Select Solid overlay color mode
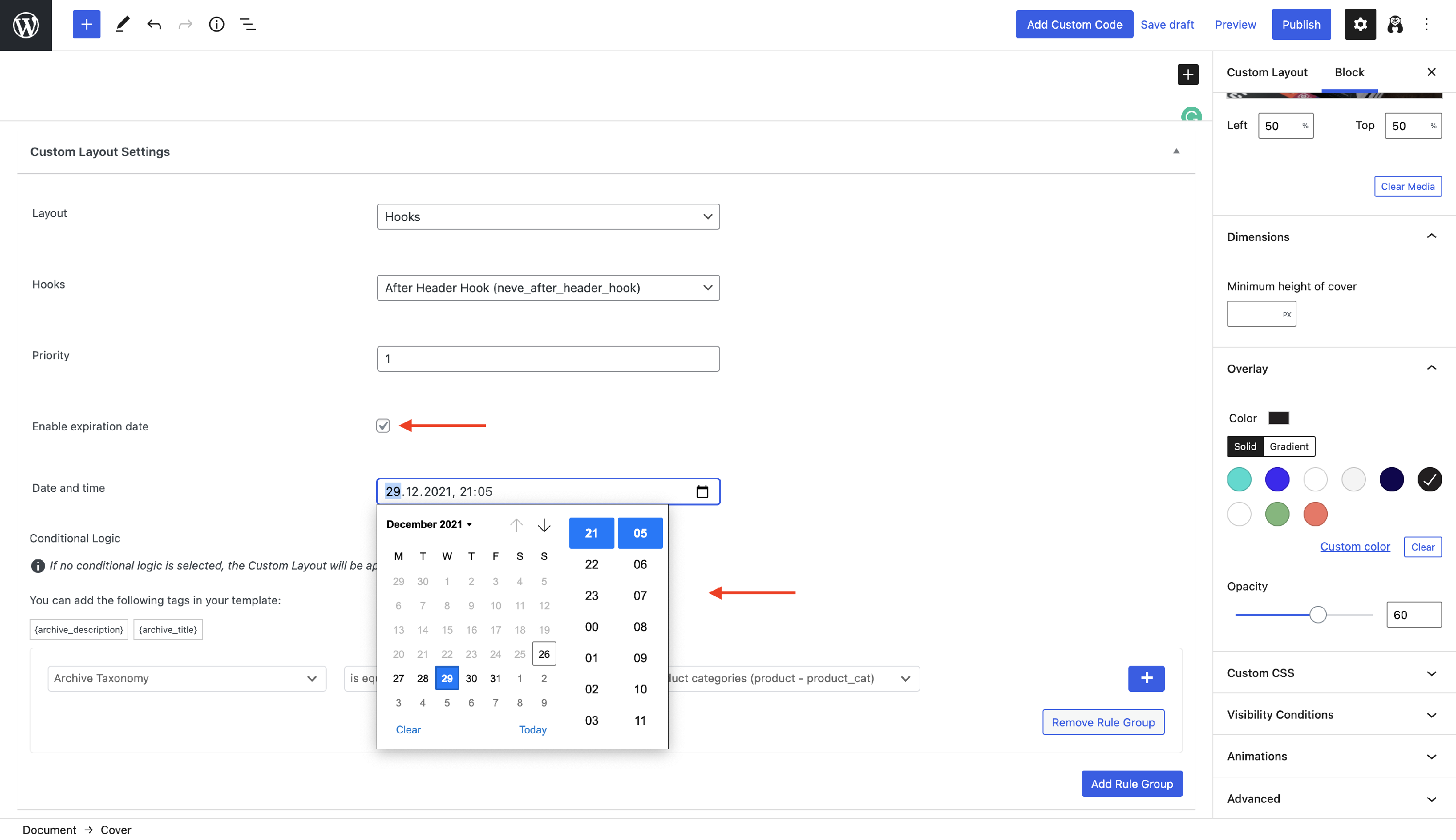This screenshot has height=840, width=1456. point(1245,446)
